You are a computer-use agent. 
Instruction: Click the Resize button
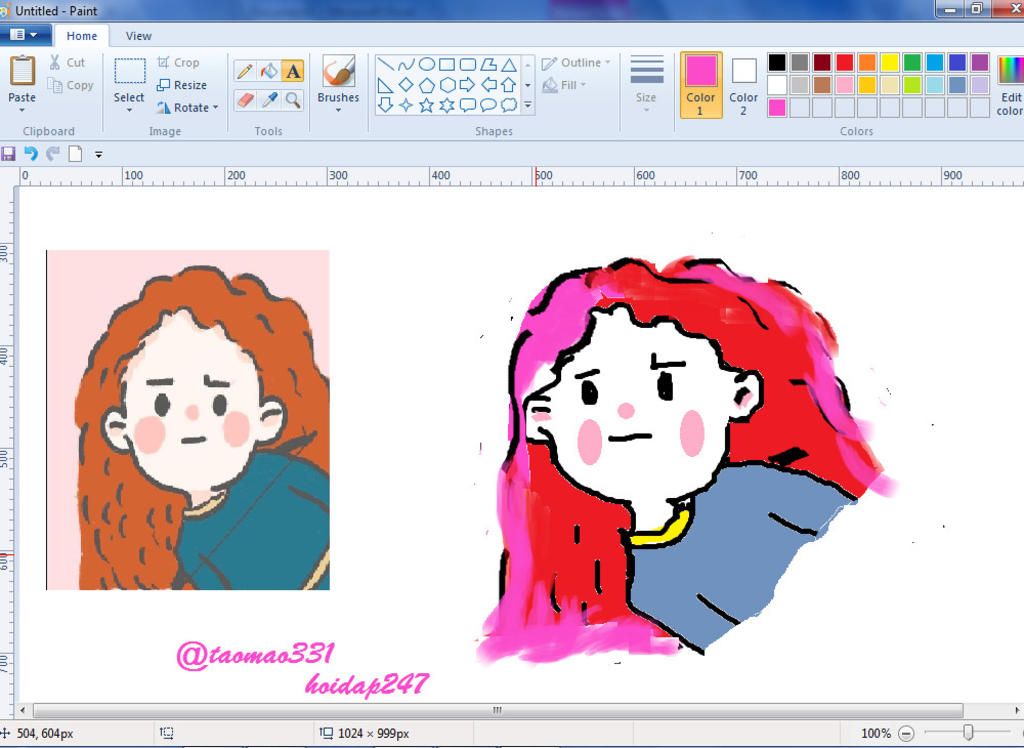click(182, 85)
